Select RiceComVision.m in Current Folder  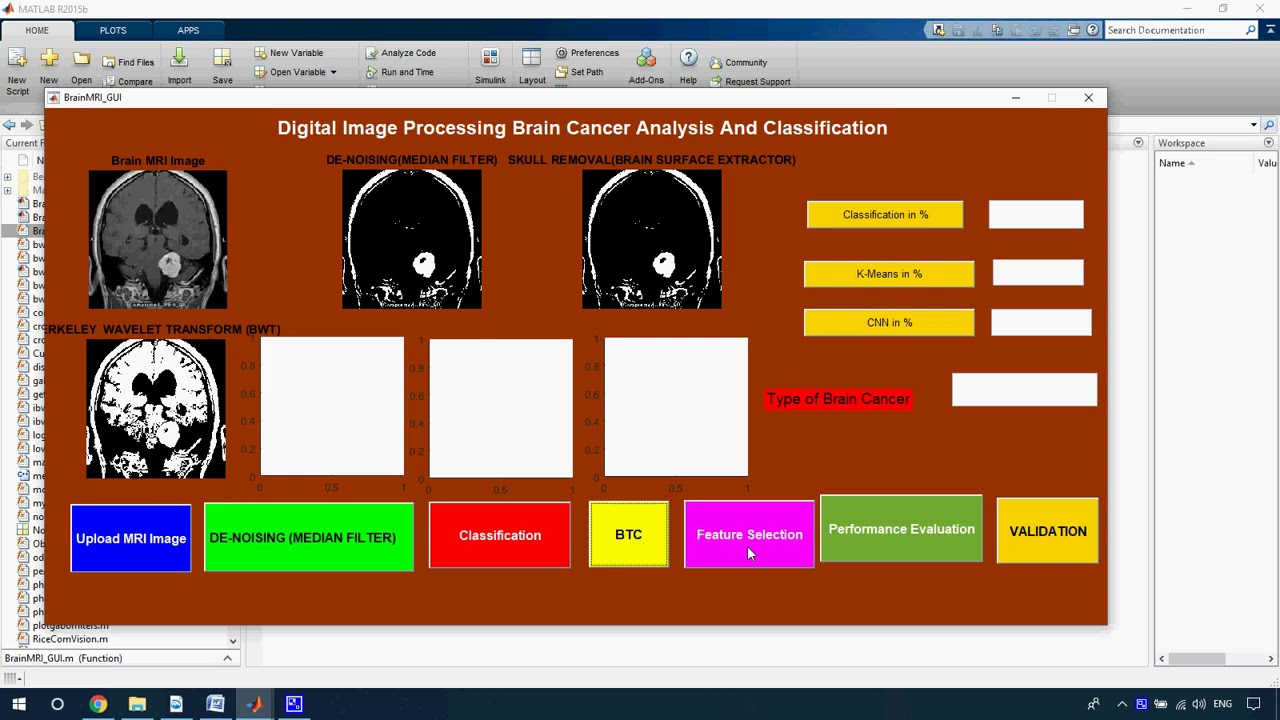[x=70, y=639]
